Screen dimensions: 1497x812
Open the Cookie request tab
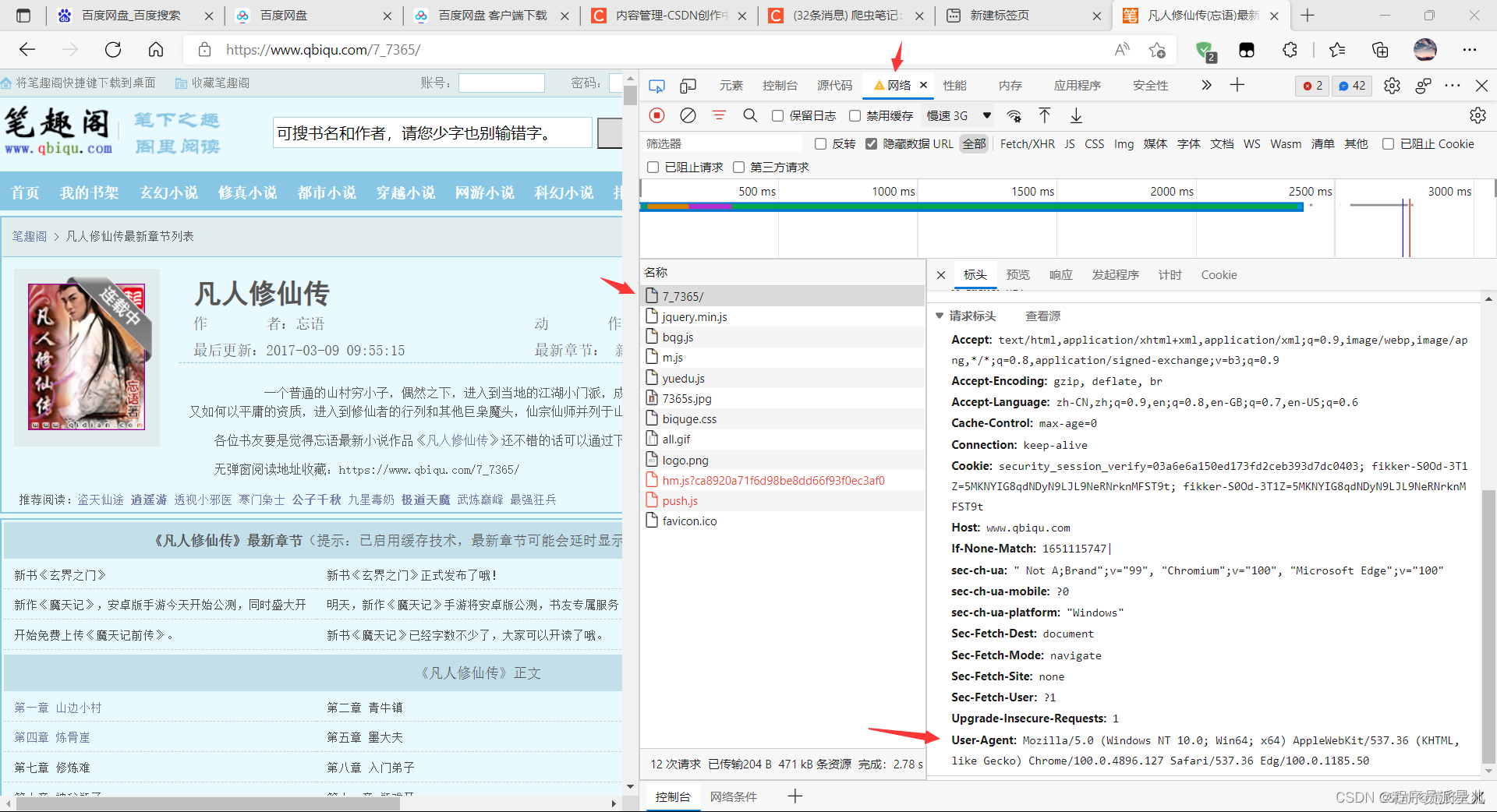click(x=1219, y=275)
